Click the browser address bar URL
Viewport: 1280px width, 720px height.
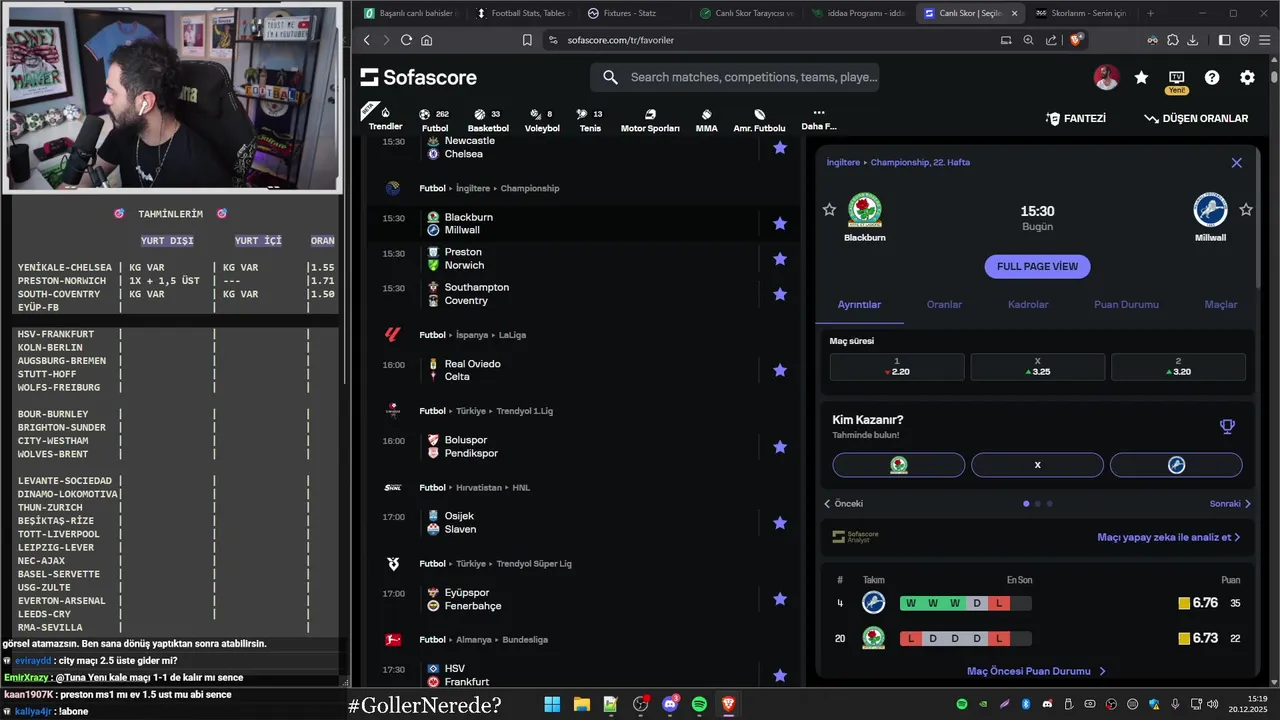(620, 40)
